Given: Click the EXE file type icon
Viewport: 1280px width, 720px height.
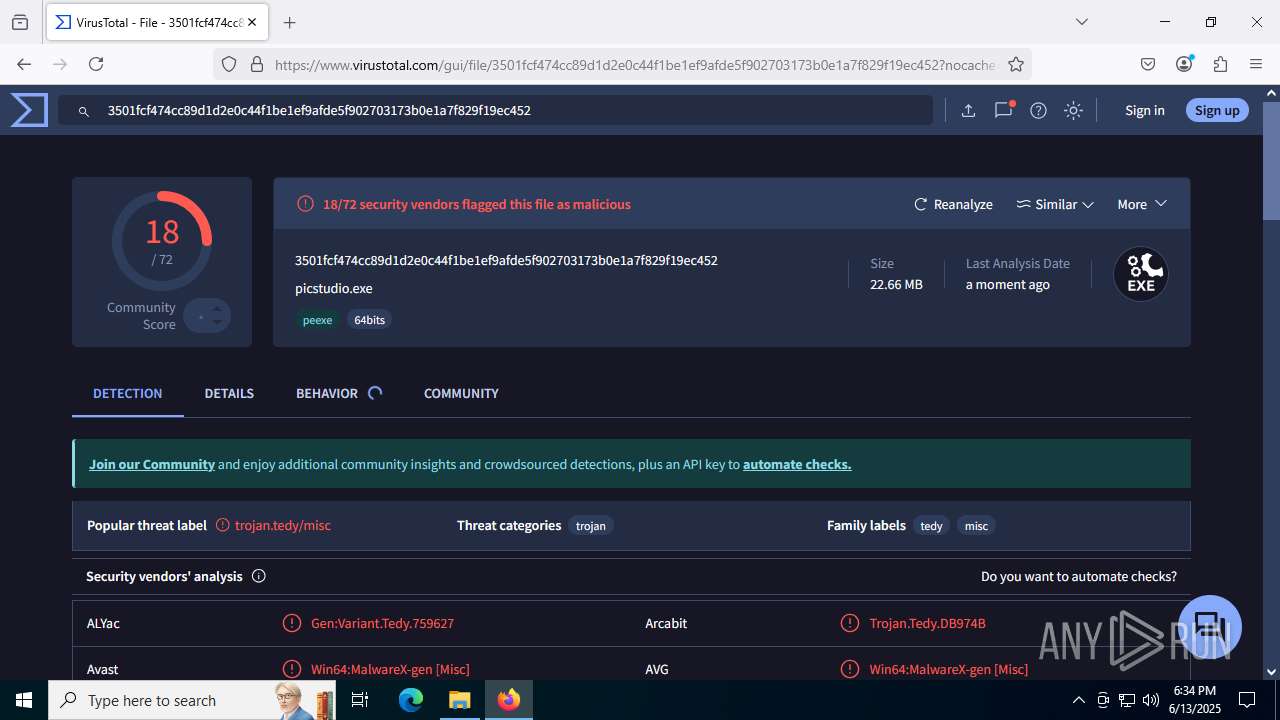Looking at the screenshot, I should pyautogui.click(x=1141, y=274).
